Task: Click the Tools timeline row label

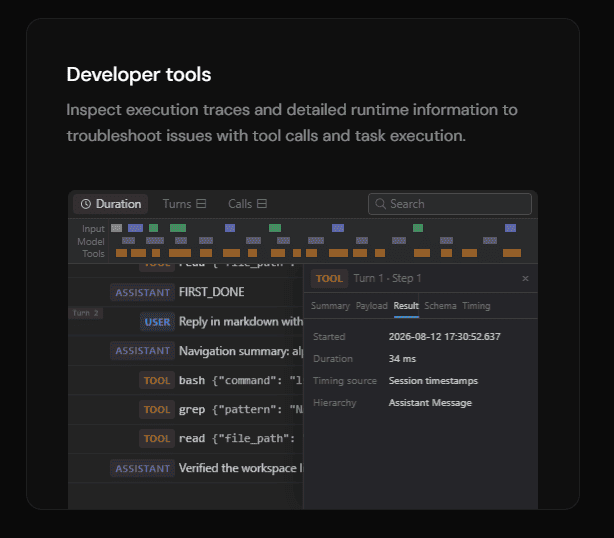Action: point(94,254)
